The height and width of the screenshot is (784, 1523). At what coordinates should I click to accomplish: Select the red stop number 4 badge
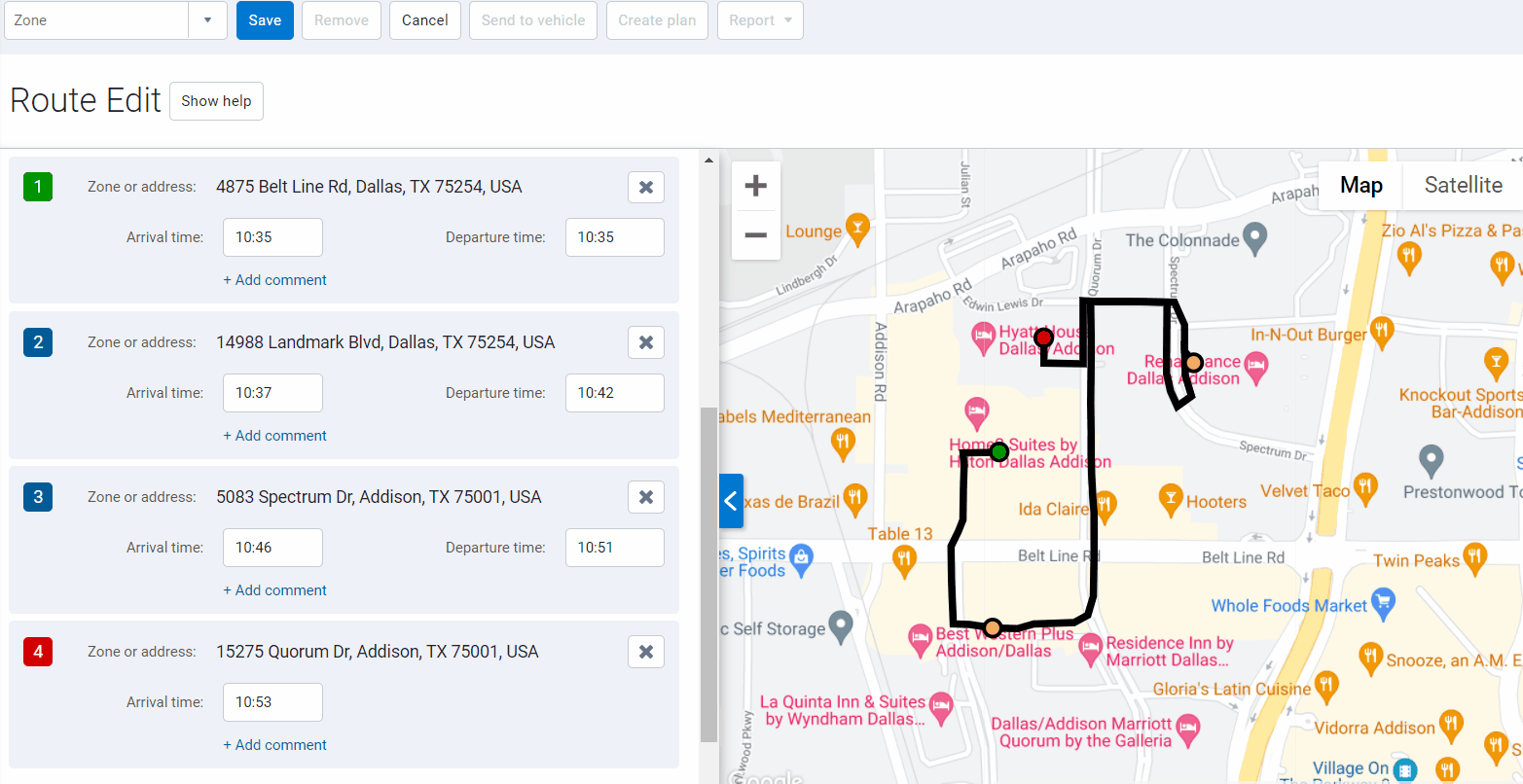coord(38,652)
